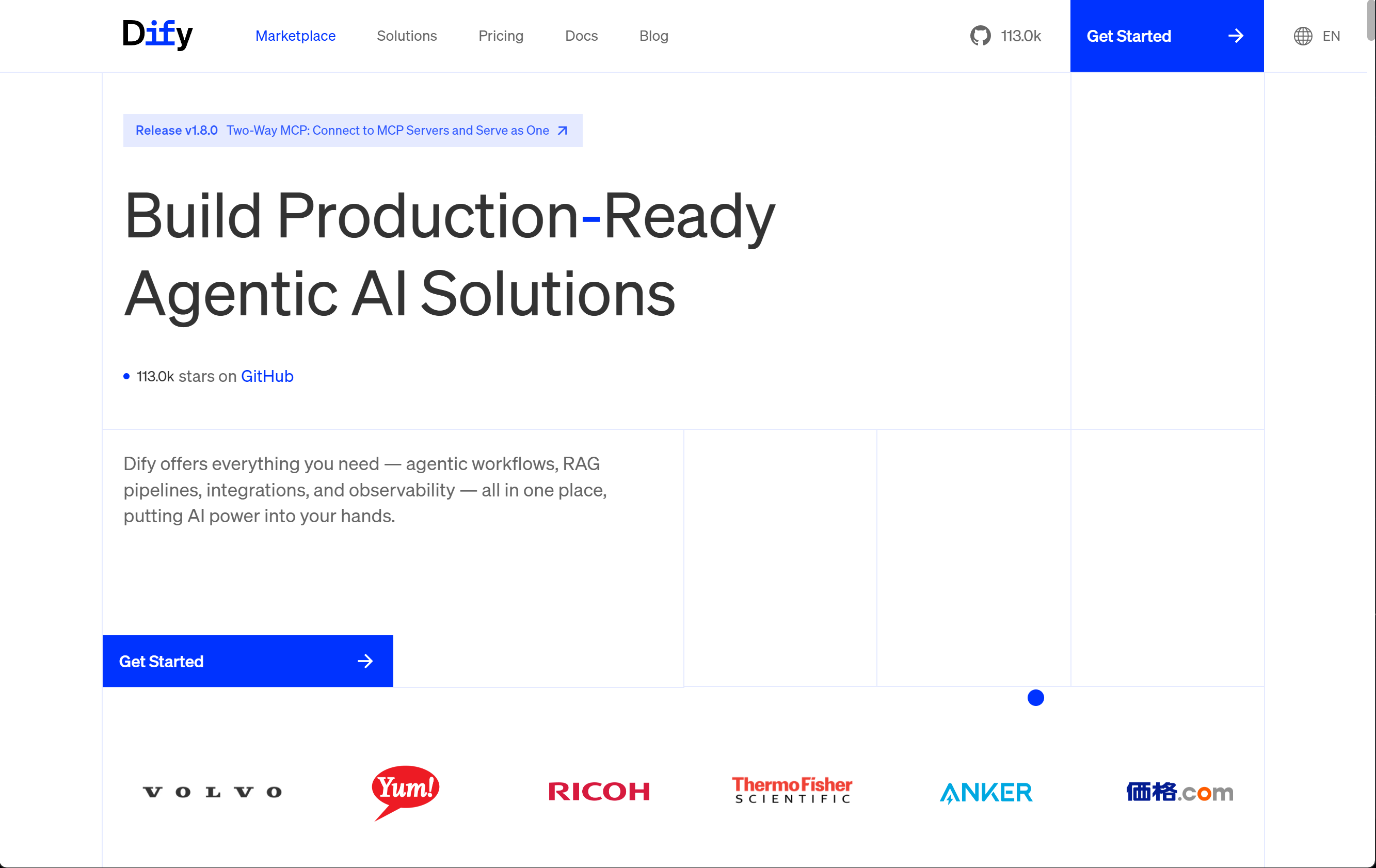This screenshot has height=868, width=1376.
Task: Click the ThermoFisher Scientific logo
Action: click(792, 790)
